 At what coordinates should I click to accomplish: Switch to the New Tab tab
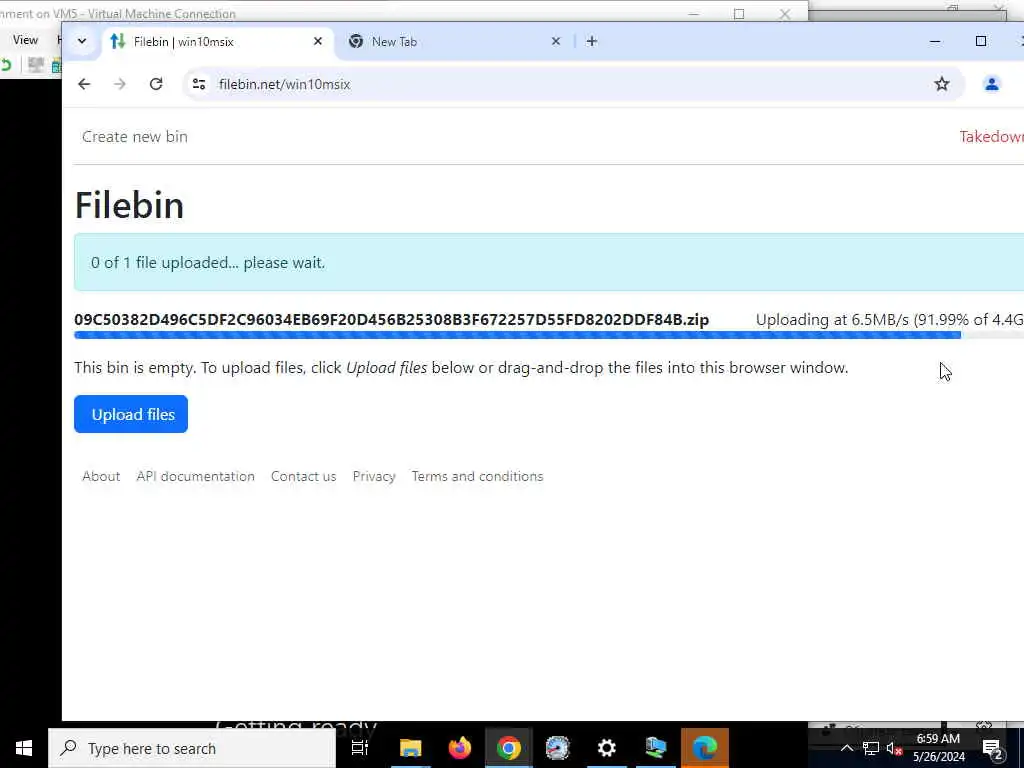(x=455, y=42)
